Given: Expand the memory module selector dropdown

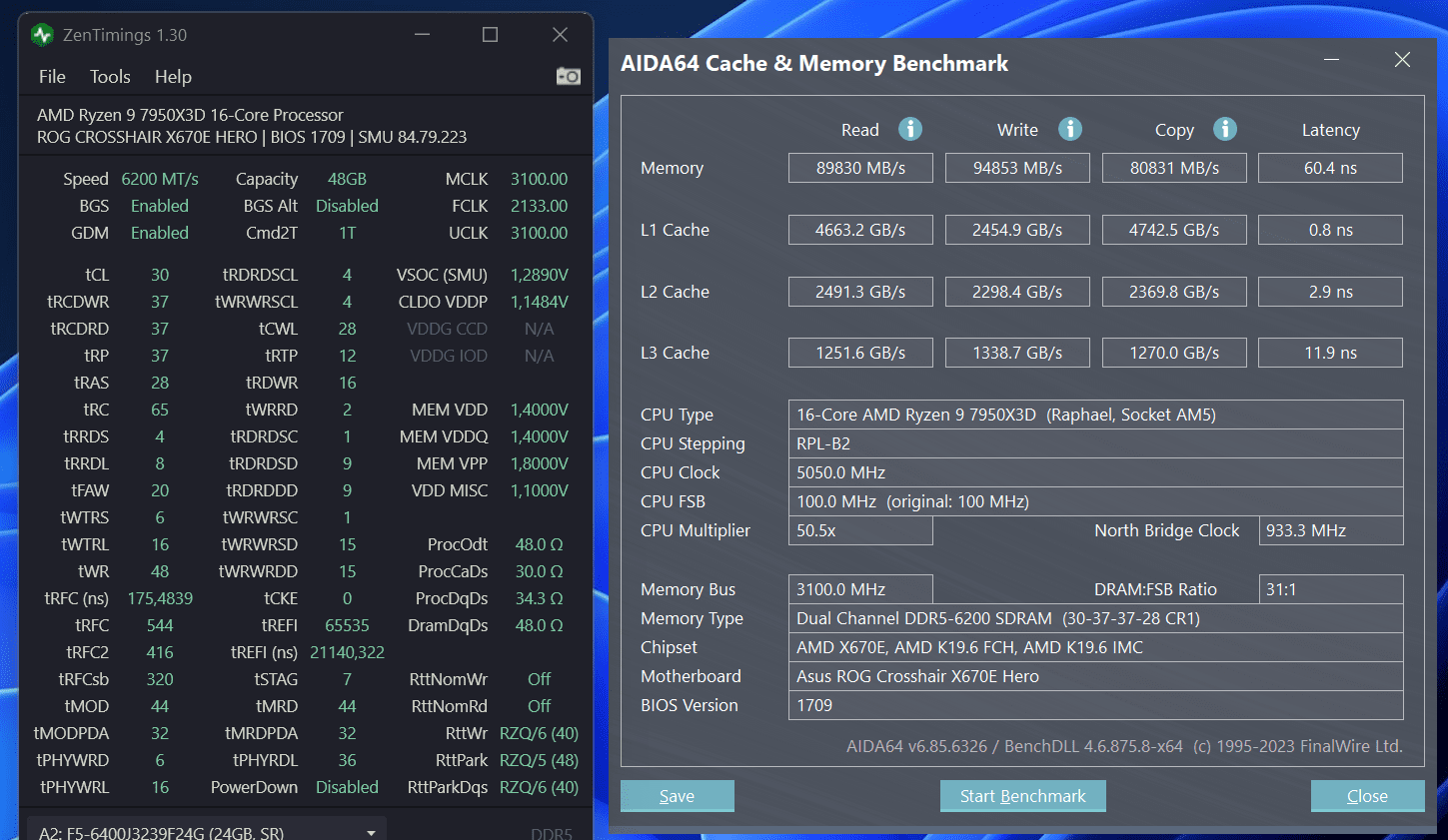Looking at the screenshot, I should 371,832.
